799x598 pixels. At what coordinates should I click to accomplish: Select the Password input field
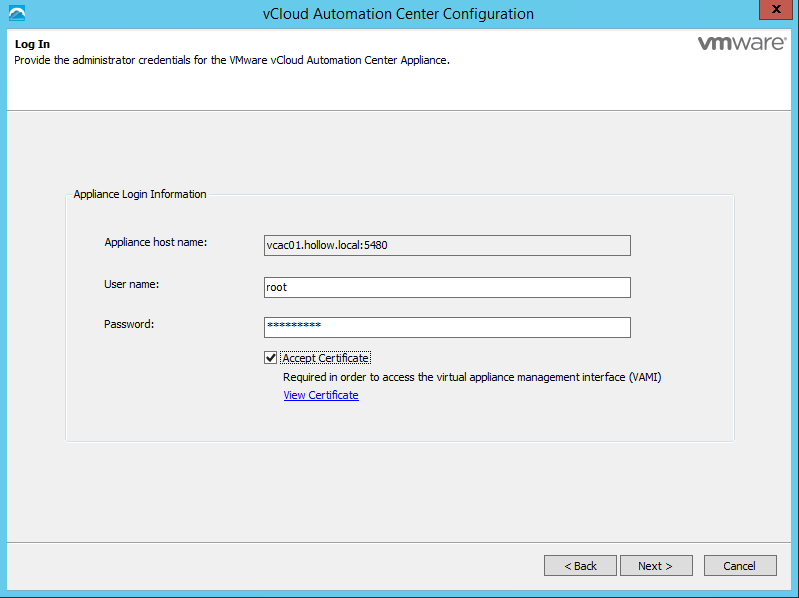(446, 327)
